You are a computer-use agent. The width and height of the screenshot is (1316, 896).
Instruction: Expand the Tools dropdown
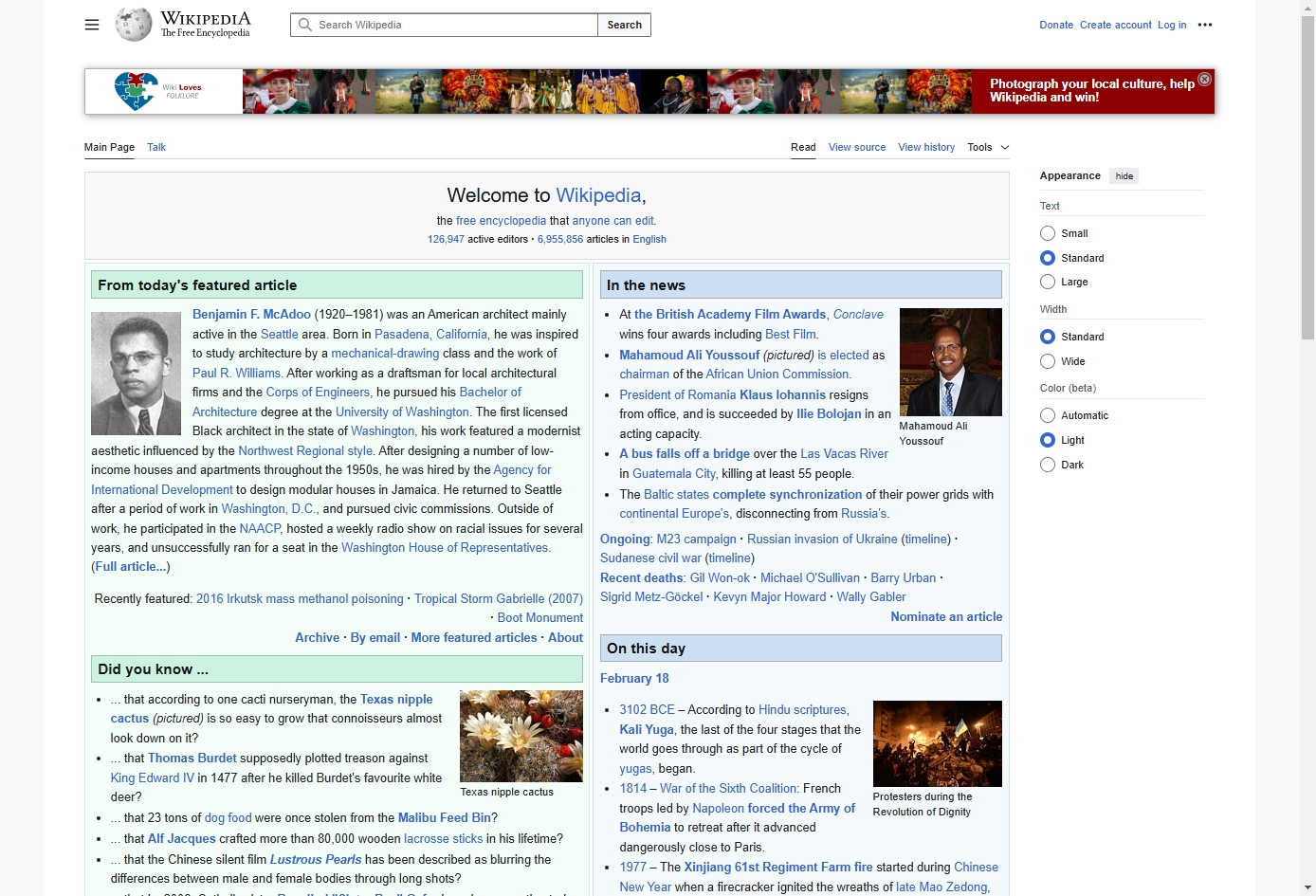[x=988, y=147]
